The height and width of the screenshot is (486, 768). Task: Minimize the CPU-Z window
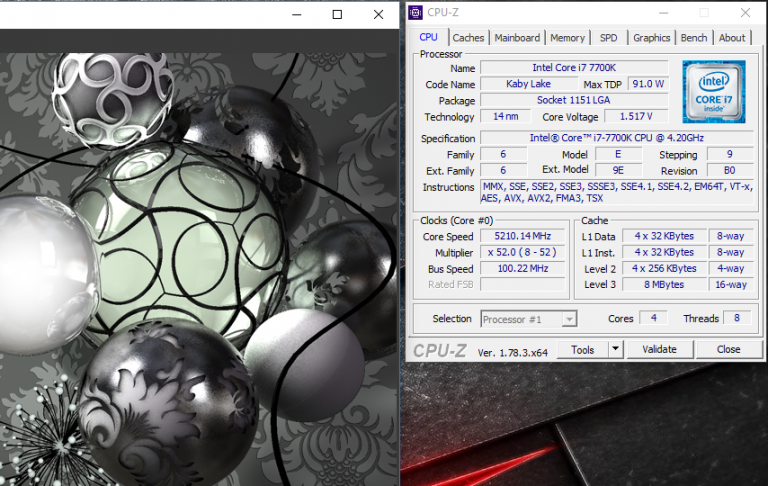(664, 13)
